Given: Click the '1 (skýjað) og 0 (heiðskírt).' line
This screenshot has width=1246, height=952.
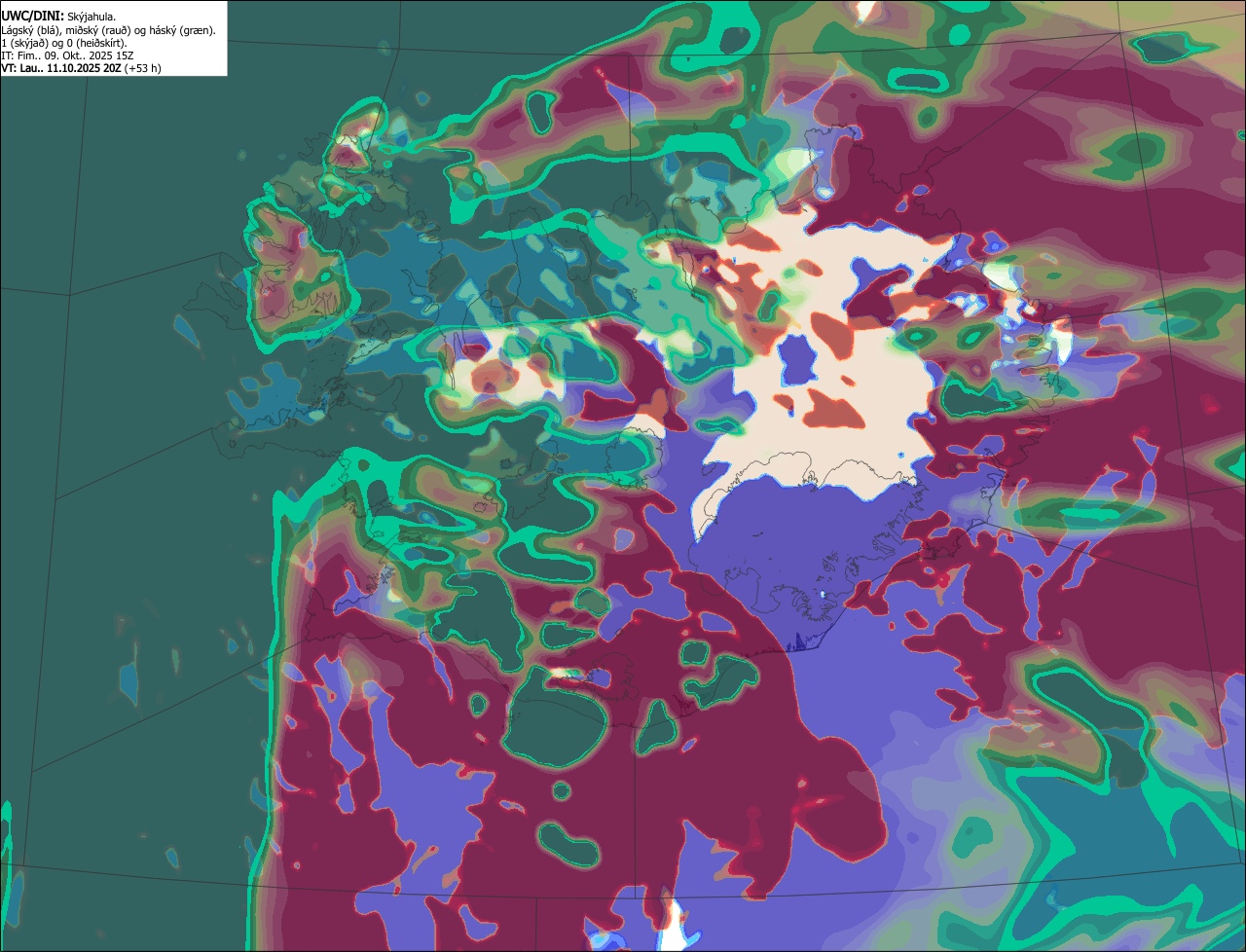Looking at the screenshot, I should pos(64,43).
